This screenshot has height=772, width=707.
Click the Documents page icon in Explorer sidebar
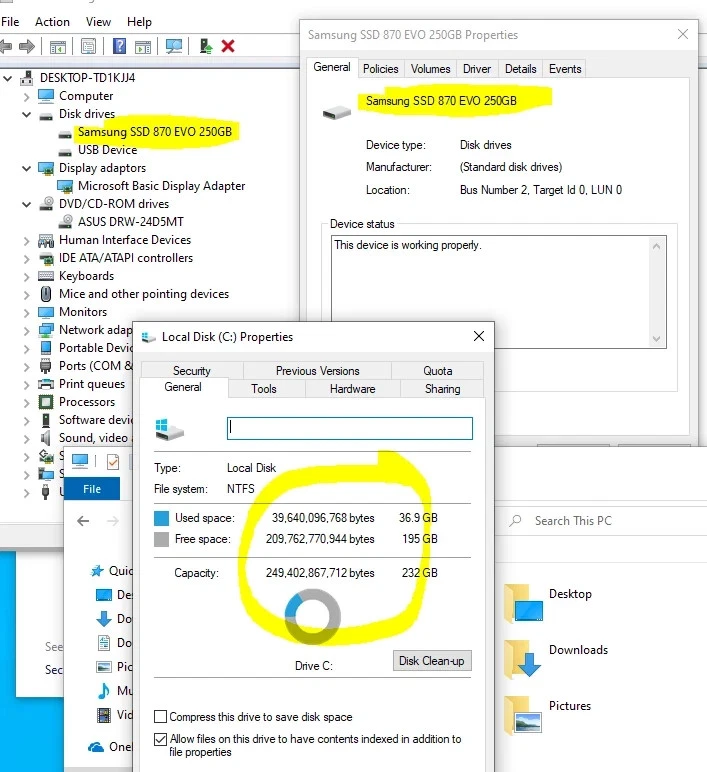103,643
